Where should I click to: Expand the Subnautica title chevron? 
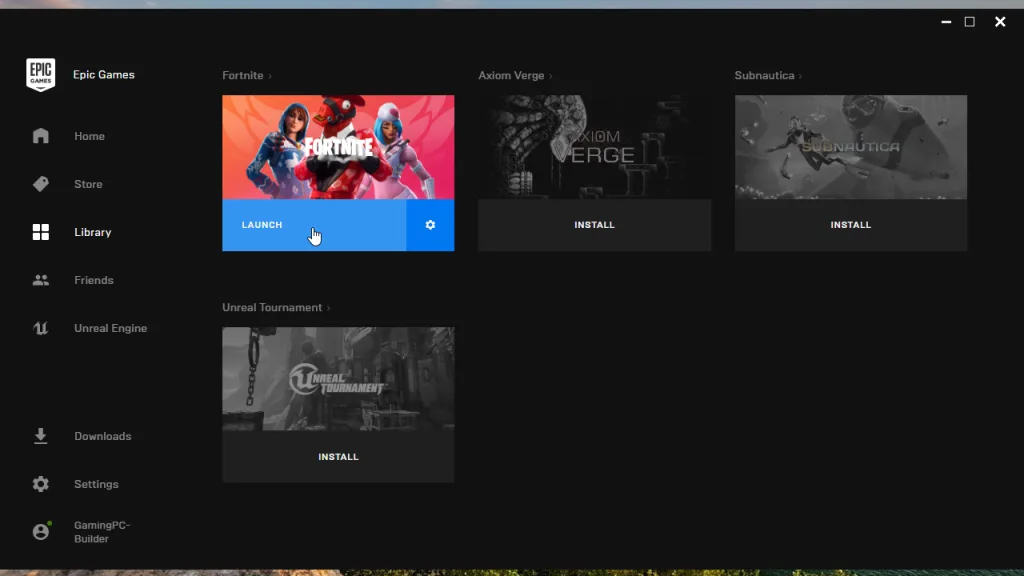tap(800, 76)
